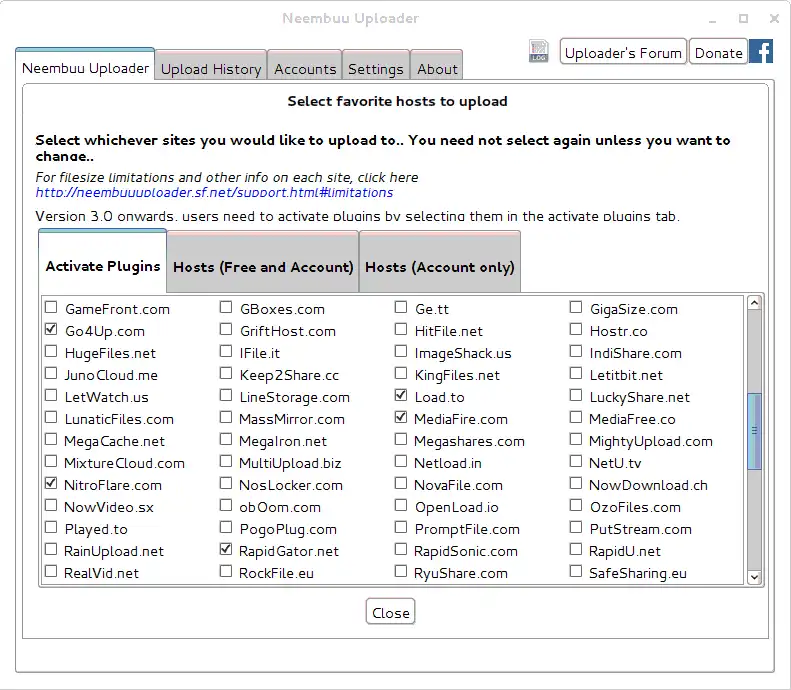Disable the NitroFlare.com checkbox
The width and height of the screenshot is (791, 690).
(x=51, y=485)
